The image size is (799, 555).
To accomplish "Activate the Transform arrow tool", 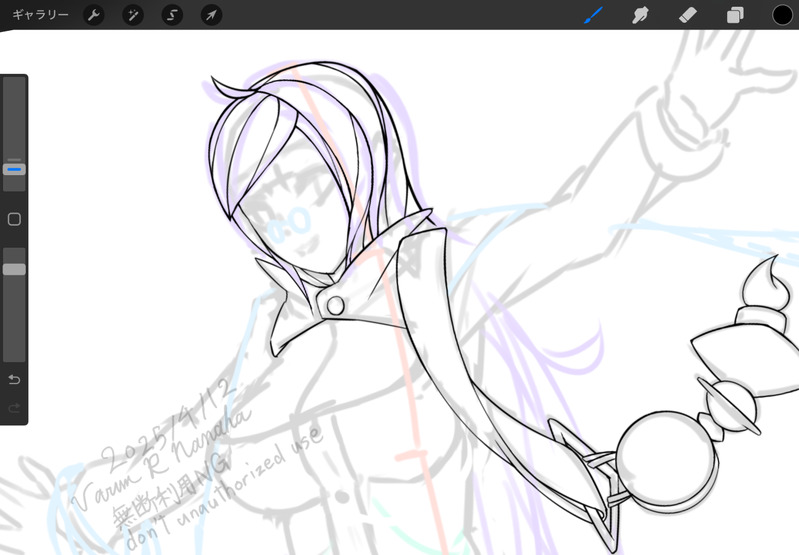I will tap(211, 15).
